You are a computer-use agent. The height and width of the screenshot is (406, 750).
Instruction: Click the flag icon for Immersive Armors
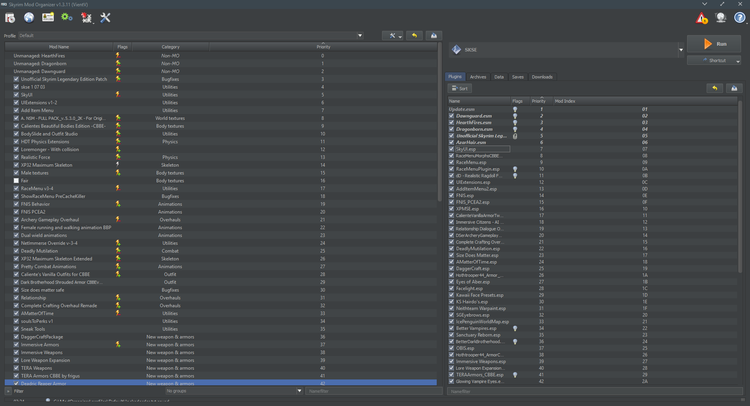click(x=118, y=344)
